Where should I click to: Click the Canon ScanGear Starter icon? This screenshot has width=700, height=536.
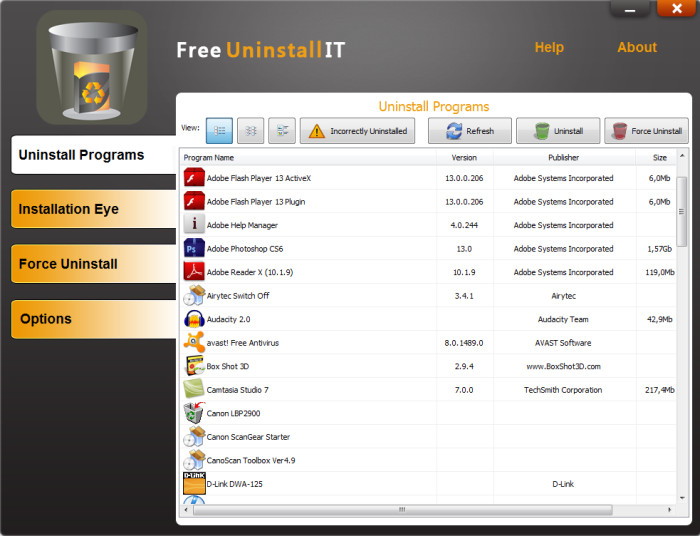pos(194,436)
